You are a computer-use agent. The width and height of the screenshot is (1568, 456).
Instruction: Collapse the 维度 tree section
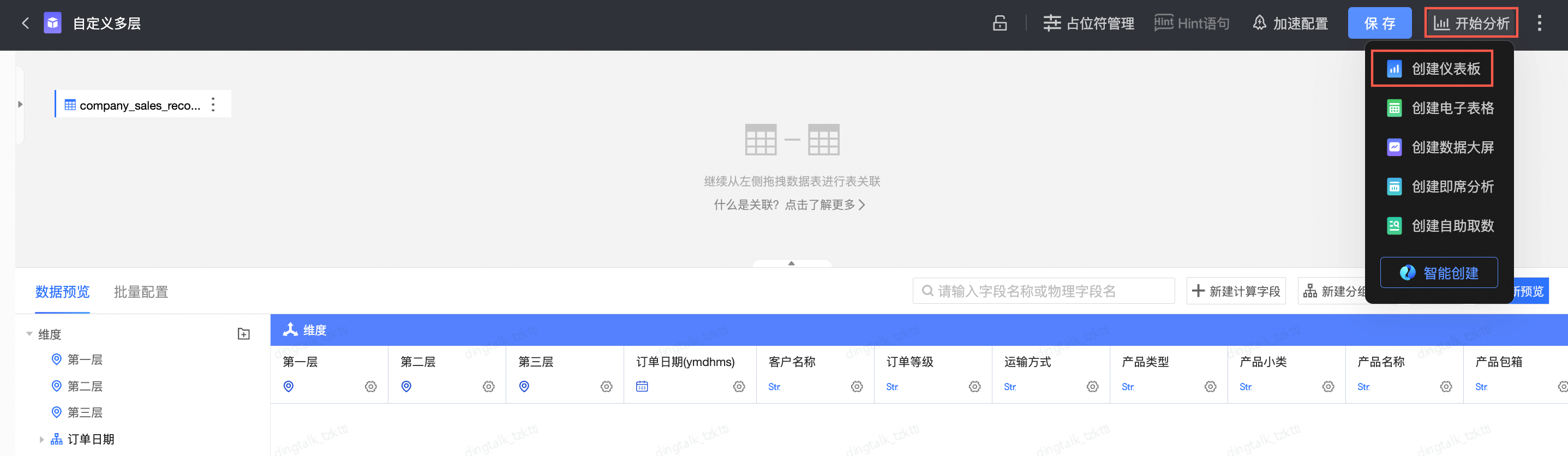click(x=29, y=334)
